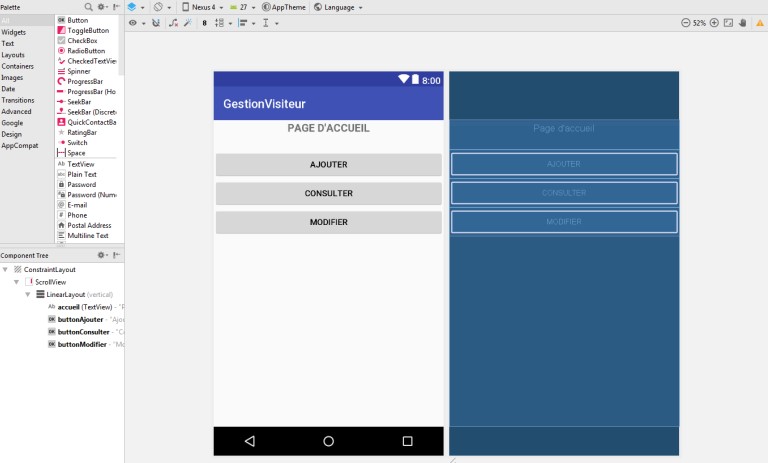This screenshot has width=769, height=463.
Task: Select the SeekBar widget in palette
Action: click(x=80, y=101)
